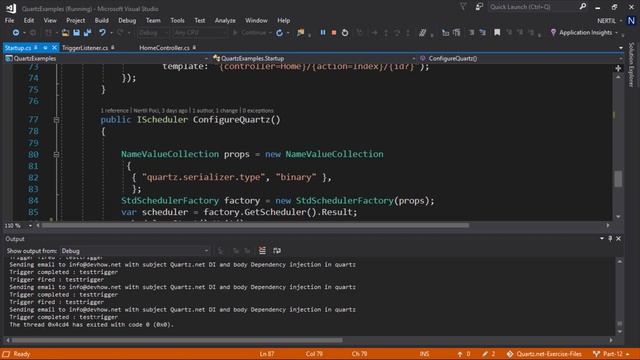The image size is (640, 360).
Task: Click the Quartz.net-Exercise-Files repository in status bar
Action: [544, 354]
